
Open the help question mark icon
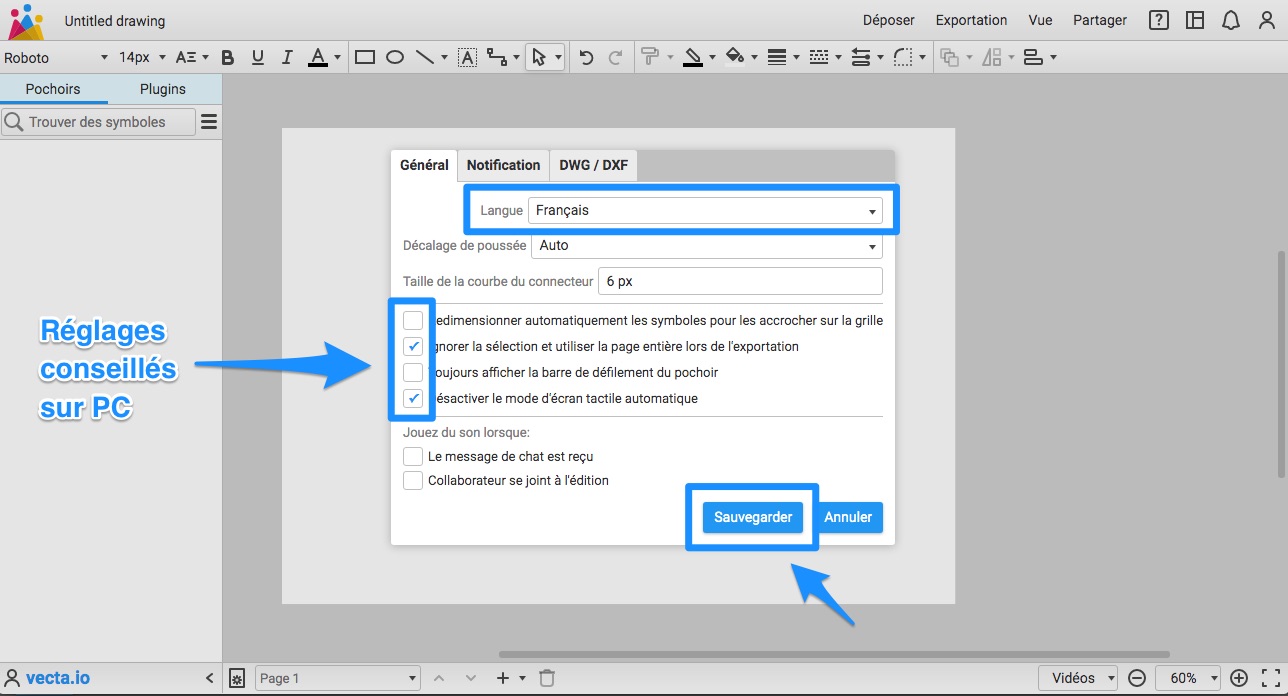tap(1159, 20)
